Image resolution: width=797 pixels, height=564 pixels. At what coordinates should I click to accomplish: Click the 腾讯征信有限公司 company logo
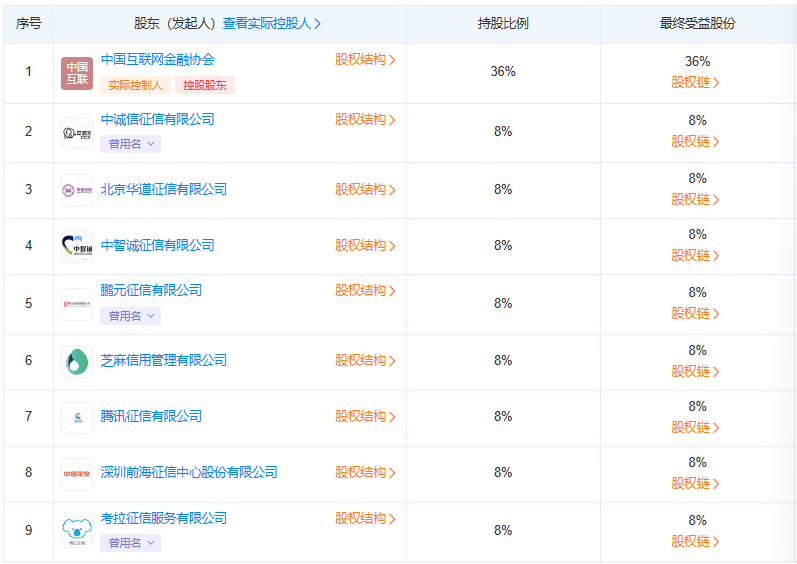click(x=77, y=418)
